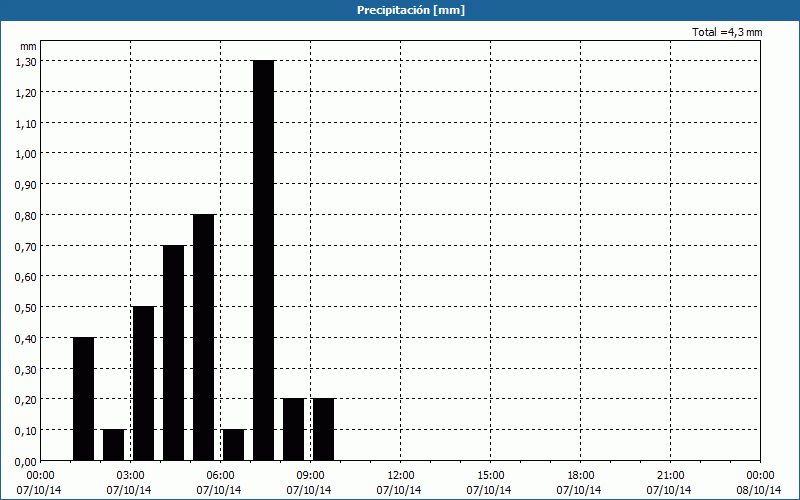Click the 03:00 time axis label
The image size is (800, 500).
(x=131, y=476)
